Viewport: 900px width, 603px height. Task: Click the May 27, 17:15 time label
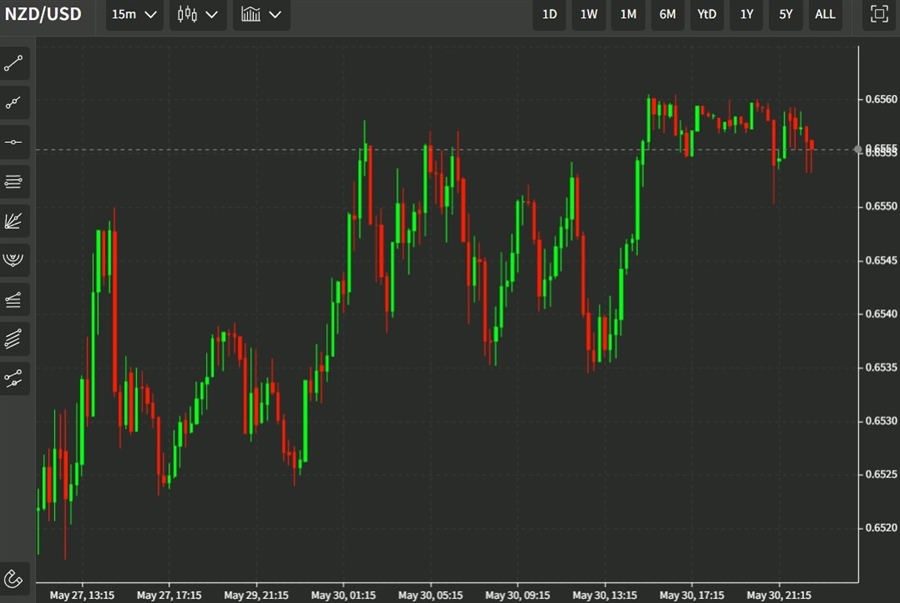[169, 595]
